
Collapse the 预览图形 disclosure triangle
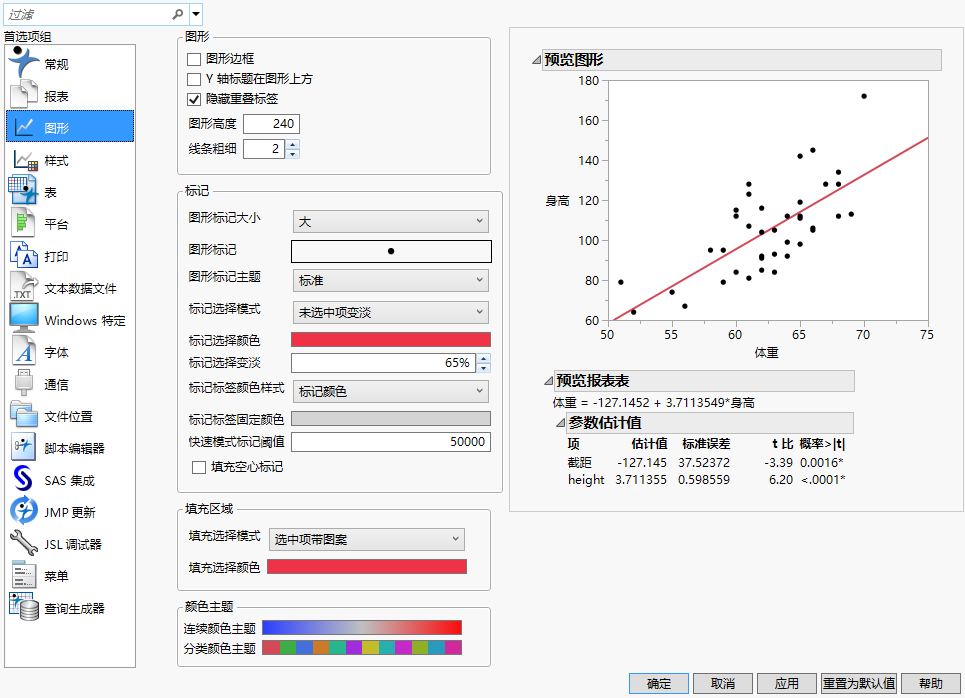pos(537,60)
